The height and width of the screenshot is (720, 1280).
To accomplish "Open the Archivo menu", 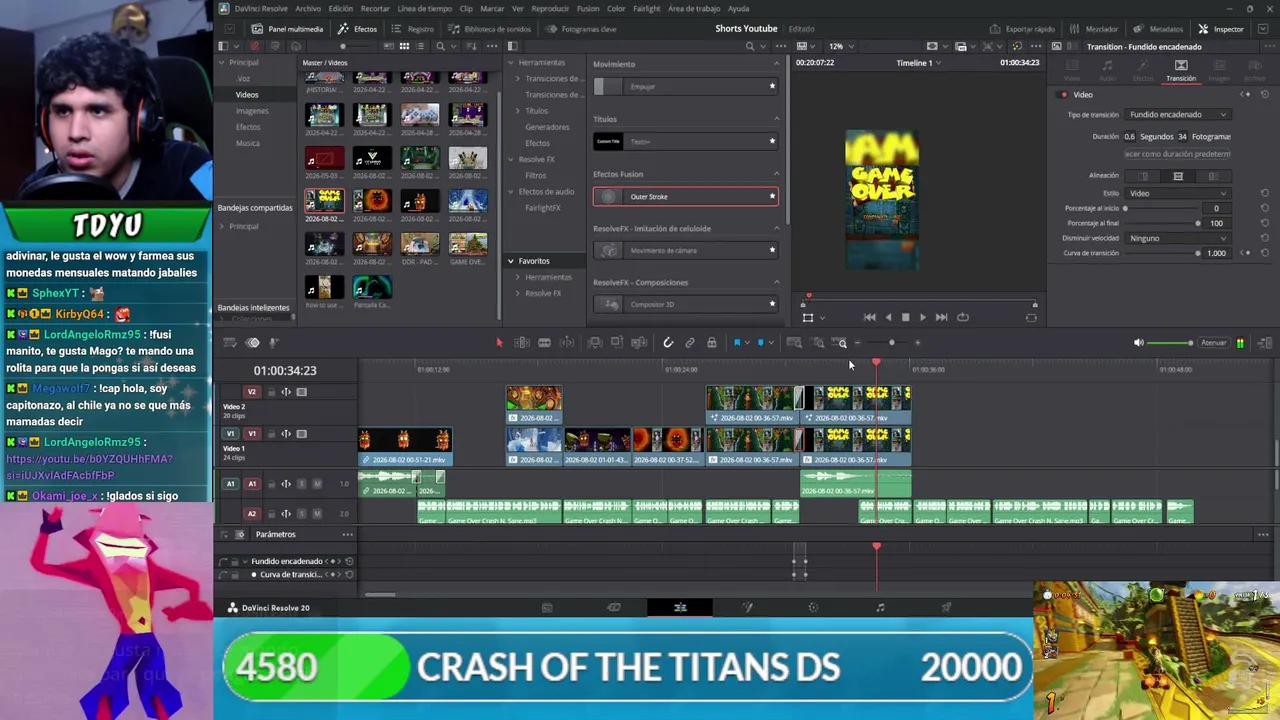I will pos(308,9).
